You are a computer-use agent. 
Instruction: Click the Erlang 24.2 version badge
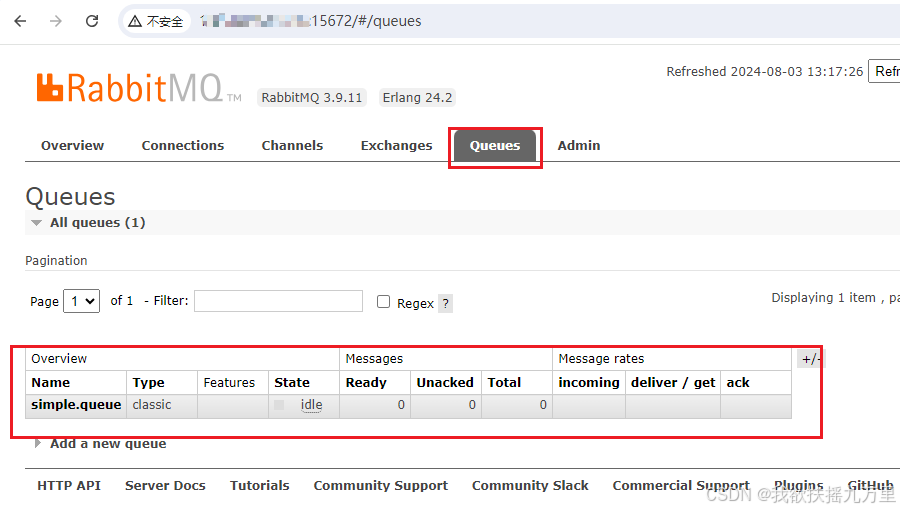click(x=417, y=98)
